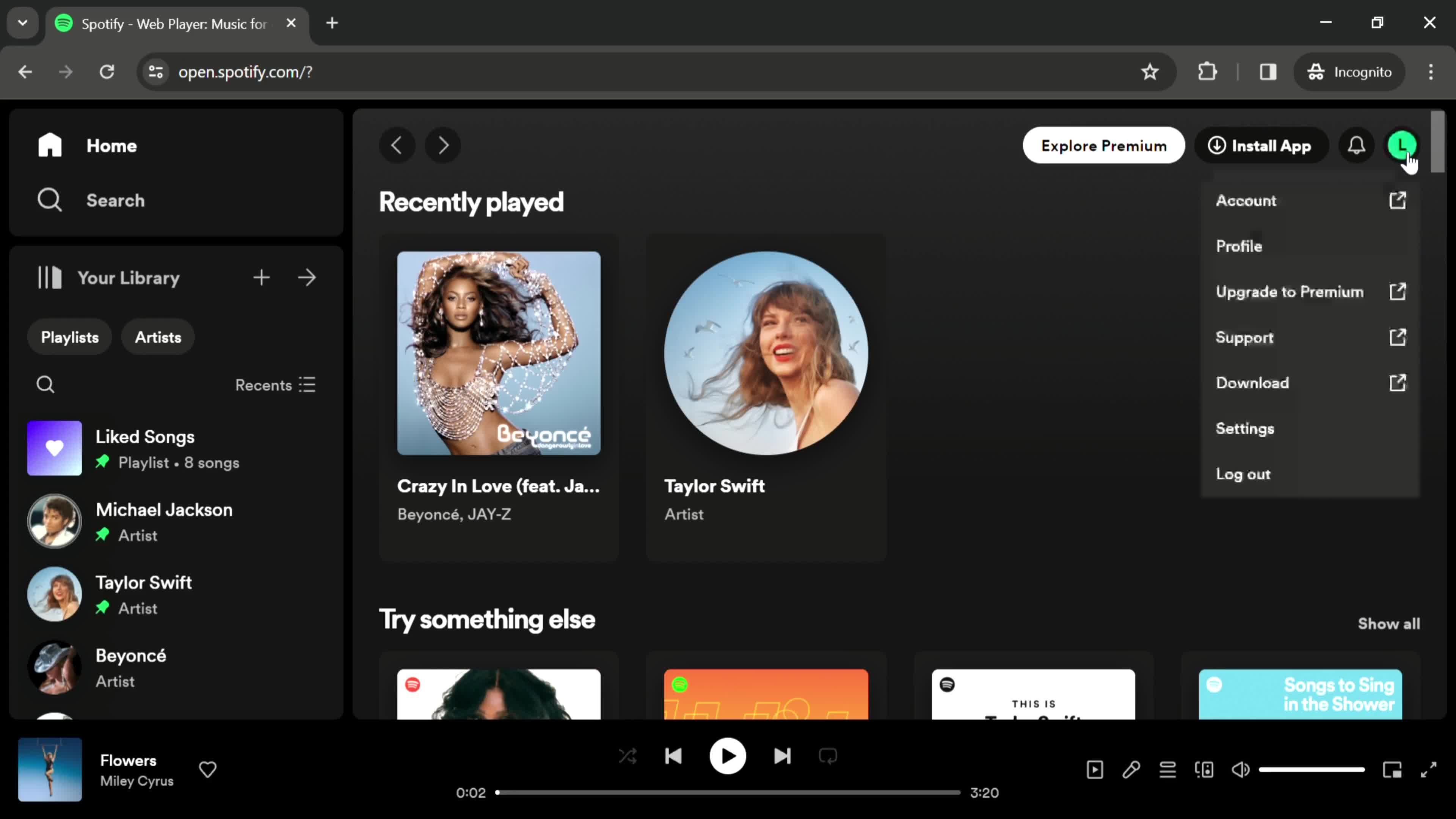This screenshot has width=1456, height=819.
Task: Open Taylor Swift in the library list
Action: tap(176, 594)
